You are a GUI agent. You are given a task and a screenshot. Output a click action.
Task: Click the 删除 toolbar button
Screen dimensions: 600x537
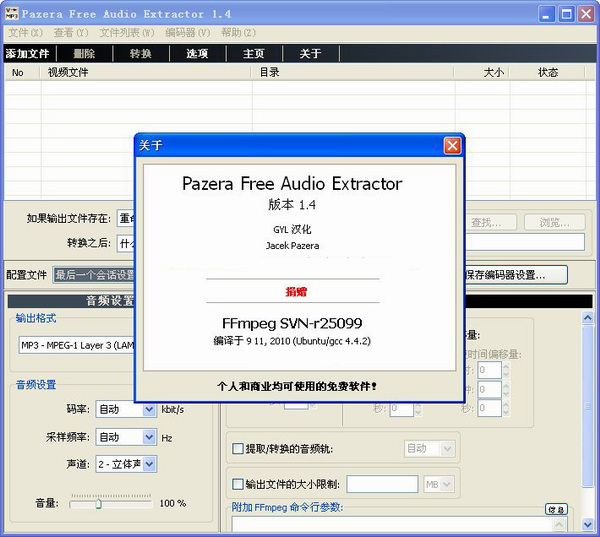pyautogui.click(x=84, y=54)
